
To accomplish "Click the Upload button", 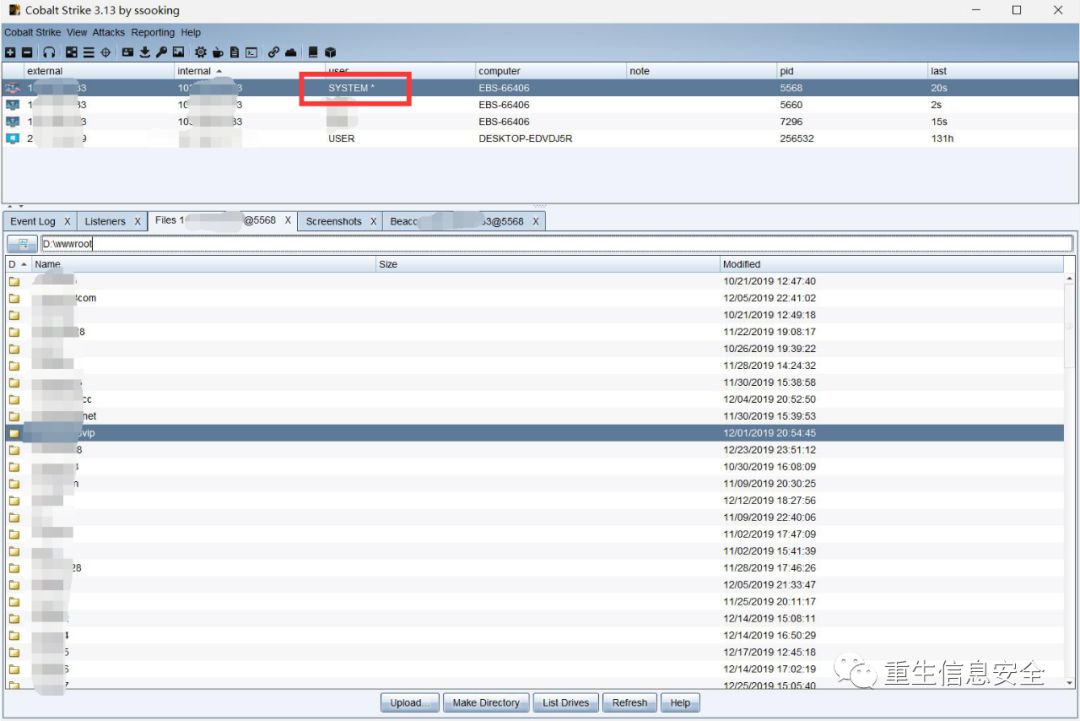I will [409, 702].
